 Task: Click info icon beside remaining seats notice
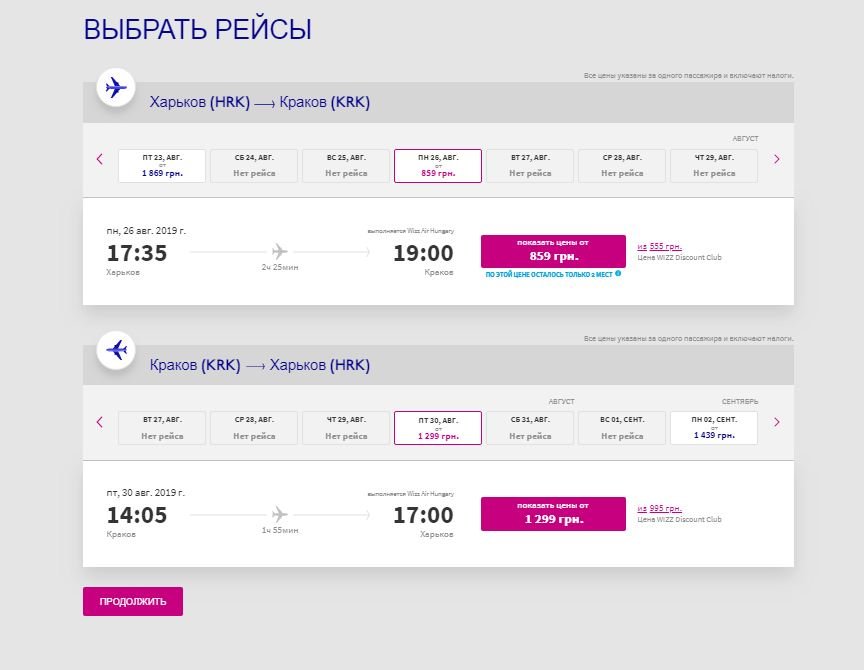pos(618,273)
